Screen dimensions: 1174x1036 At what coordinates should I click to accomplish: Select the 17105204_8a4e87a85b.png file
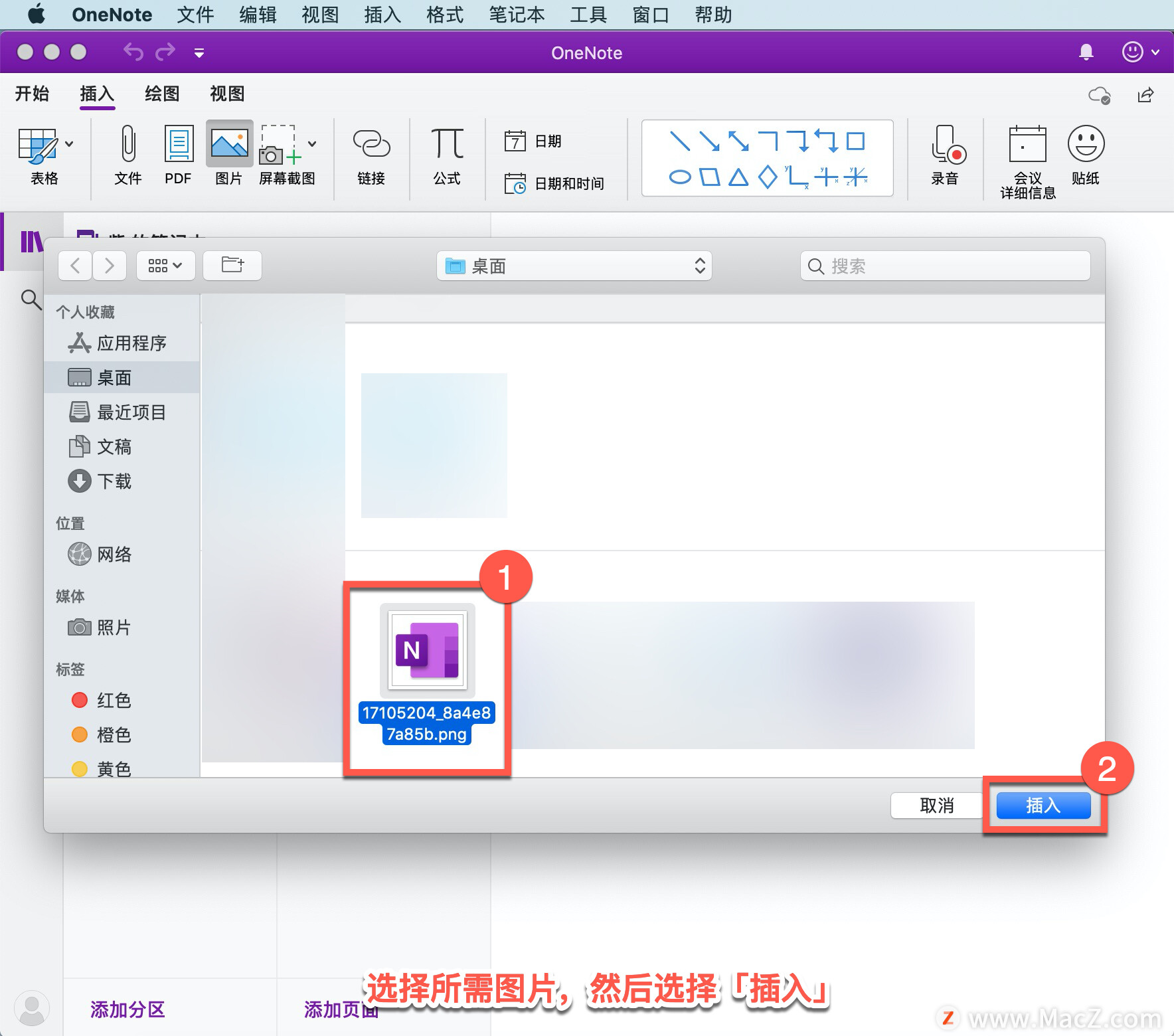(427, 674)
